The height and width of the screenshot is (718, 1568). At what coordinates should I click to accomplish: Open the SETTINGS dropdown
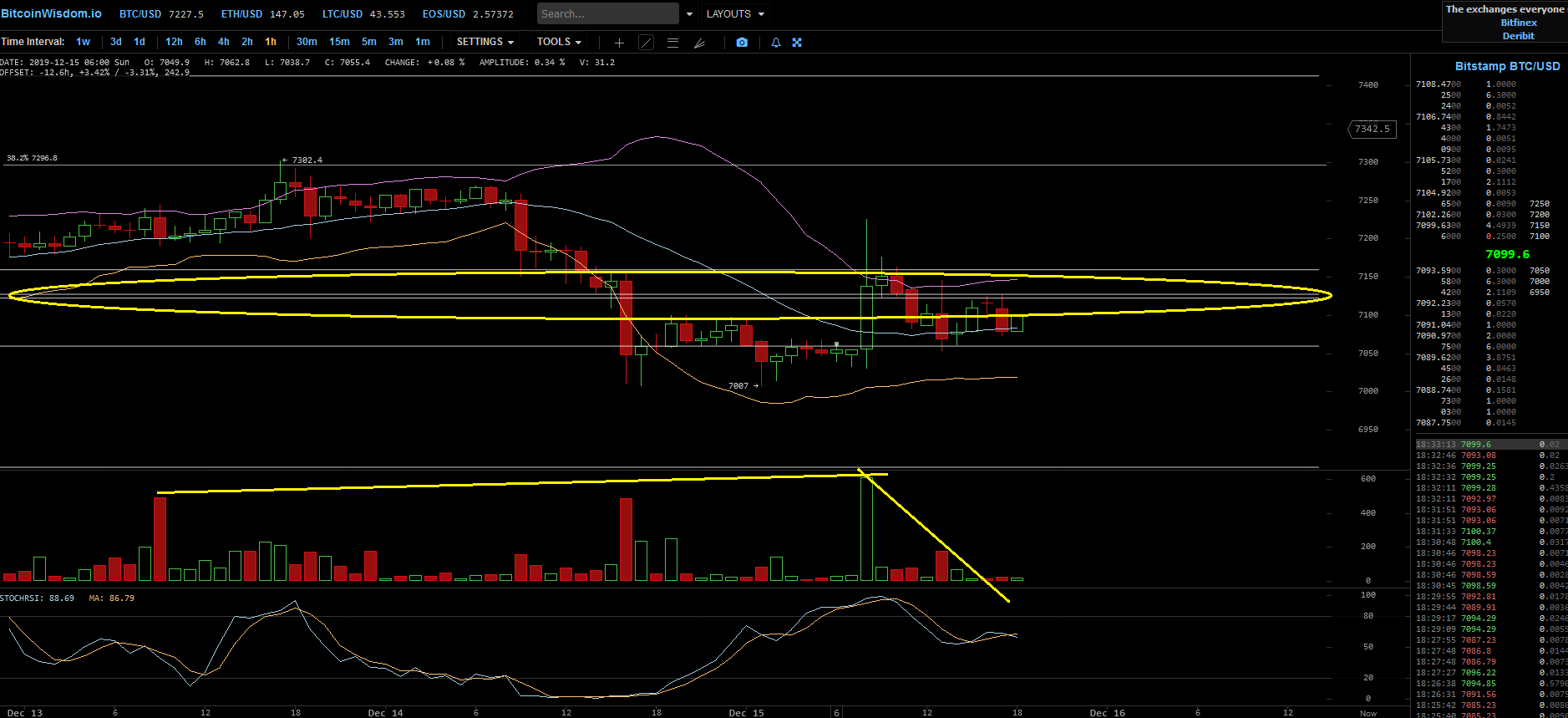(x=485, y=42)
